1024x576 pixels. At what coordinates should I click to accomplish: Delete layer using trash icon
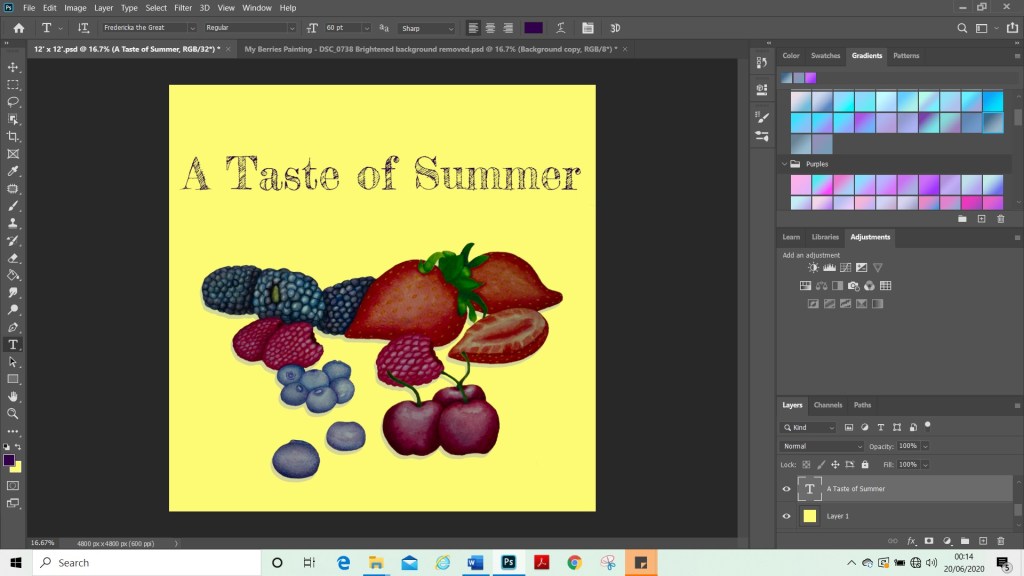[1000, 541]
